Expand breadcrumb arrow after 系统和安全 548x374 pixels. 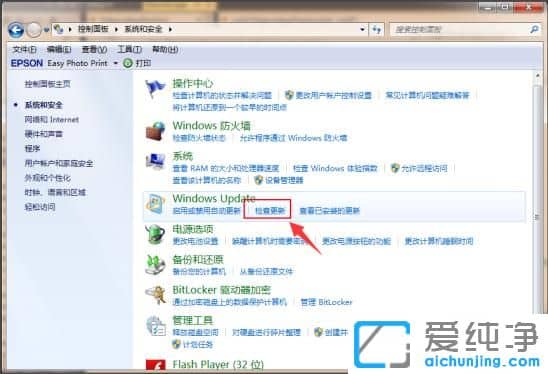point(170,29)
